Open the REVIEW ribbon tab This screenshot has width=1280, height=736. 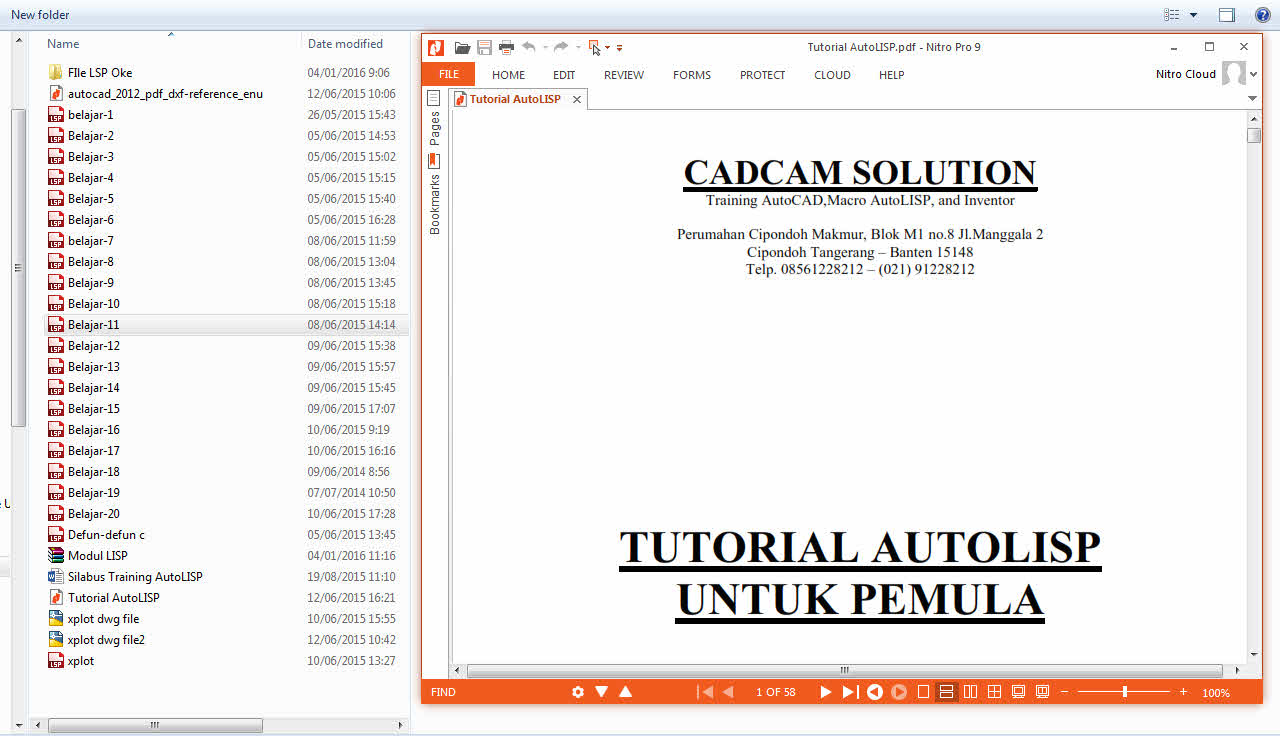[x=623, y=75]
